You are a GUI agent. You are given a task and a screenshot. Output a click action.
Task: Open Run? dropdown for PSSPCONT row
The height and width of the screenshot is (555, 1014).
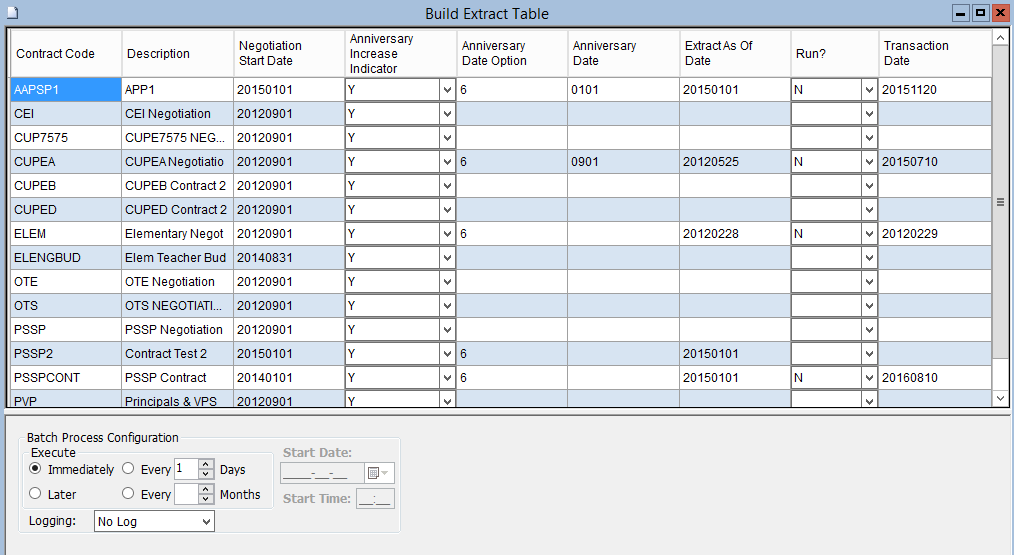point(868,378)
